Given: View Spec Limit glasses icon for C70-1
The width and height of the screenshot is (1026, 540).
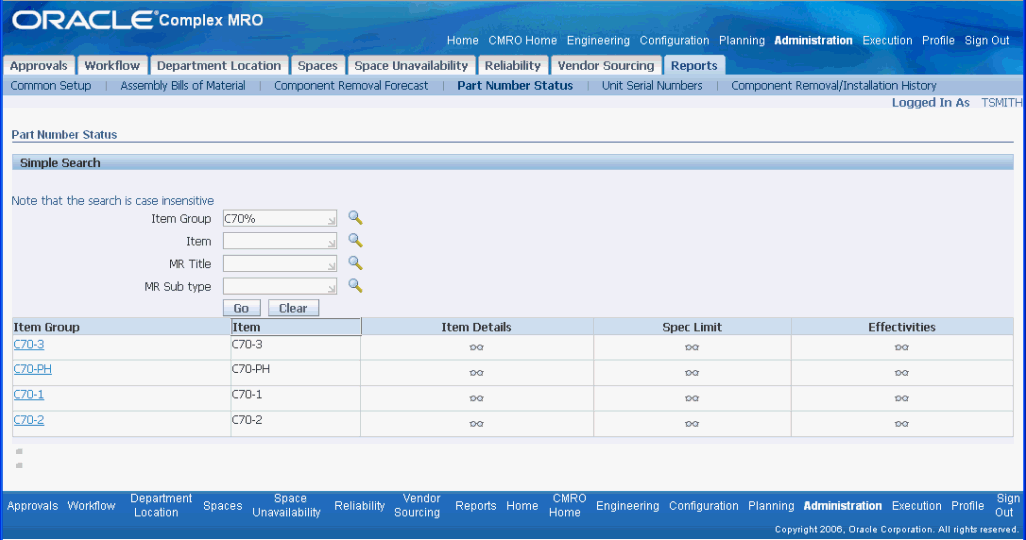Looking at the screenshot, I should (x=692, y=399).
